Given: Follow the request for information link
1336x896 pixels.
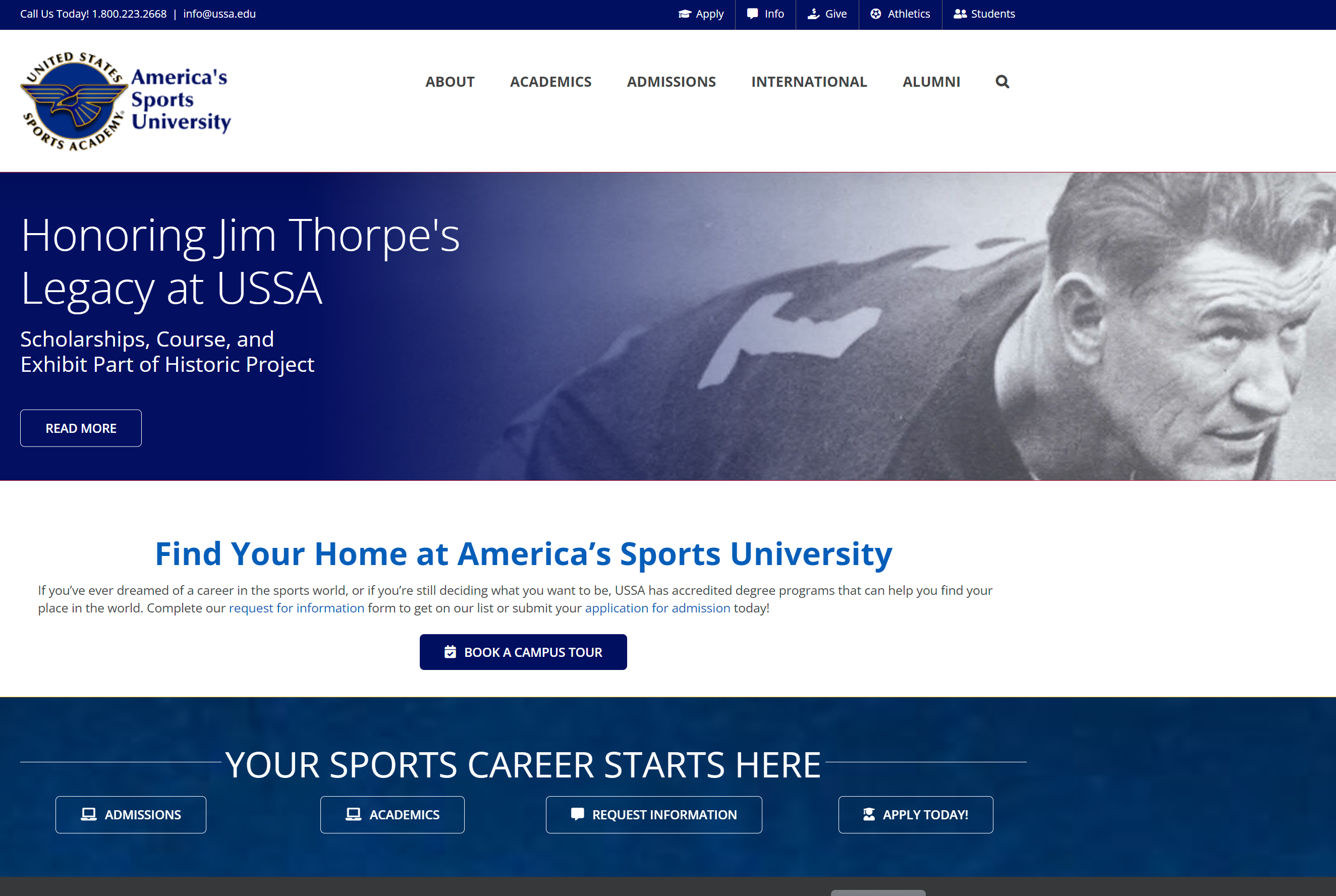Looking at the screenshot, I should tap(297, 608).
